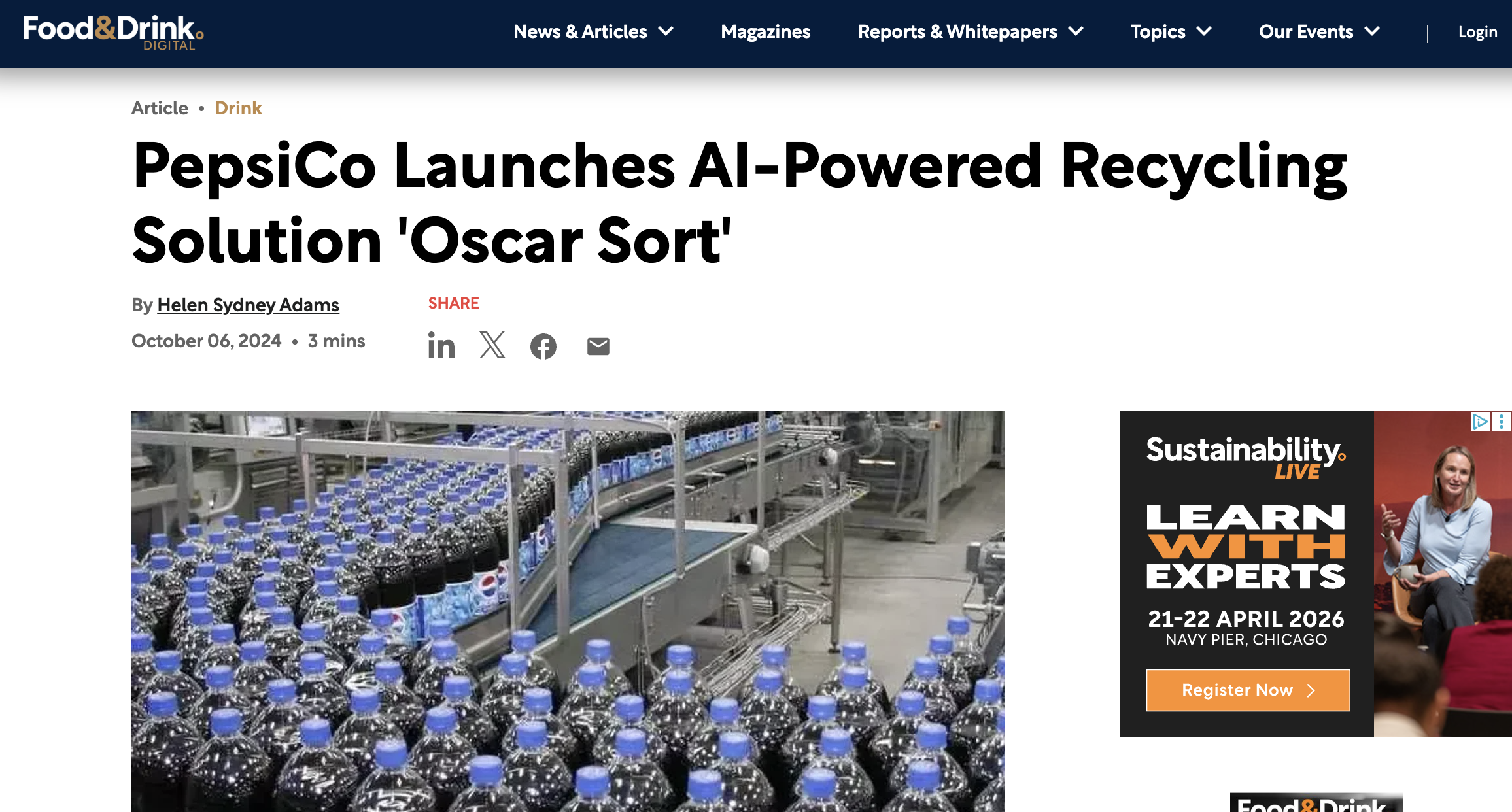Expand Topics dropdown chevron
The image size is (1512, 812).
pyautogui.click(x=1204, y=31)
